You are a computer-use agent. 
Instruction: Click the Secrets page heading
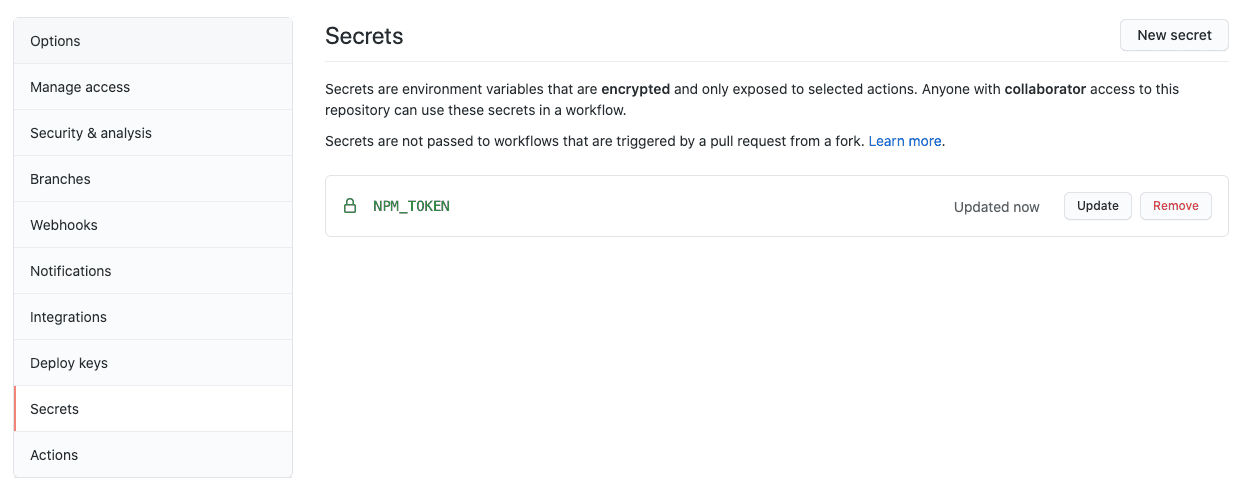[364, 36]
